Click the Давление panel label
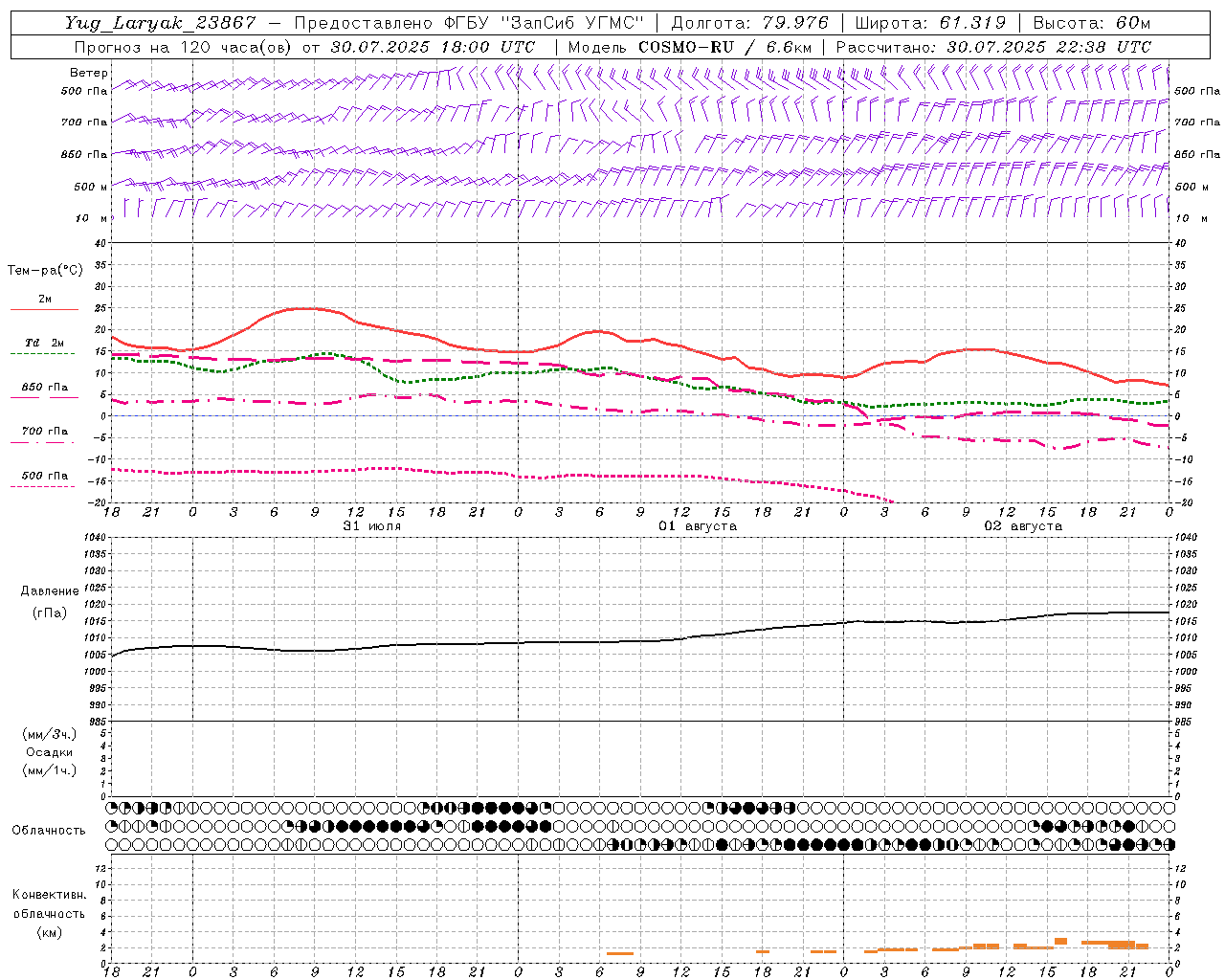Image resolution: width=1225 pixels, height=980 pixels. coord(50,591)
